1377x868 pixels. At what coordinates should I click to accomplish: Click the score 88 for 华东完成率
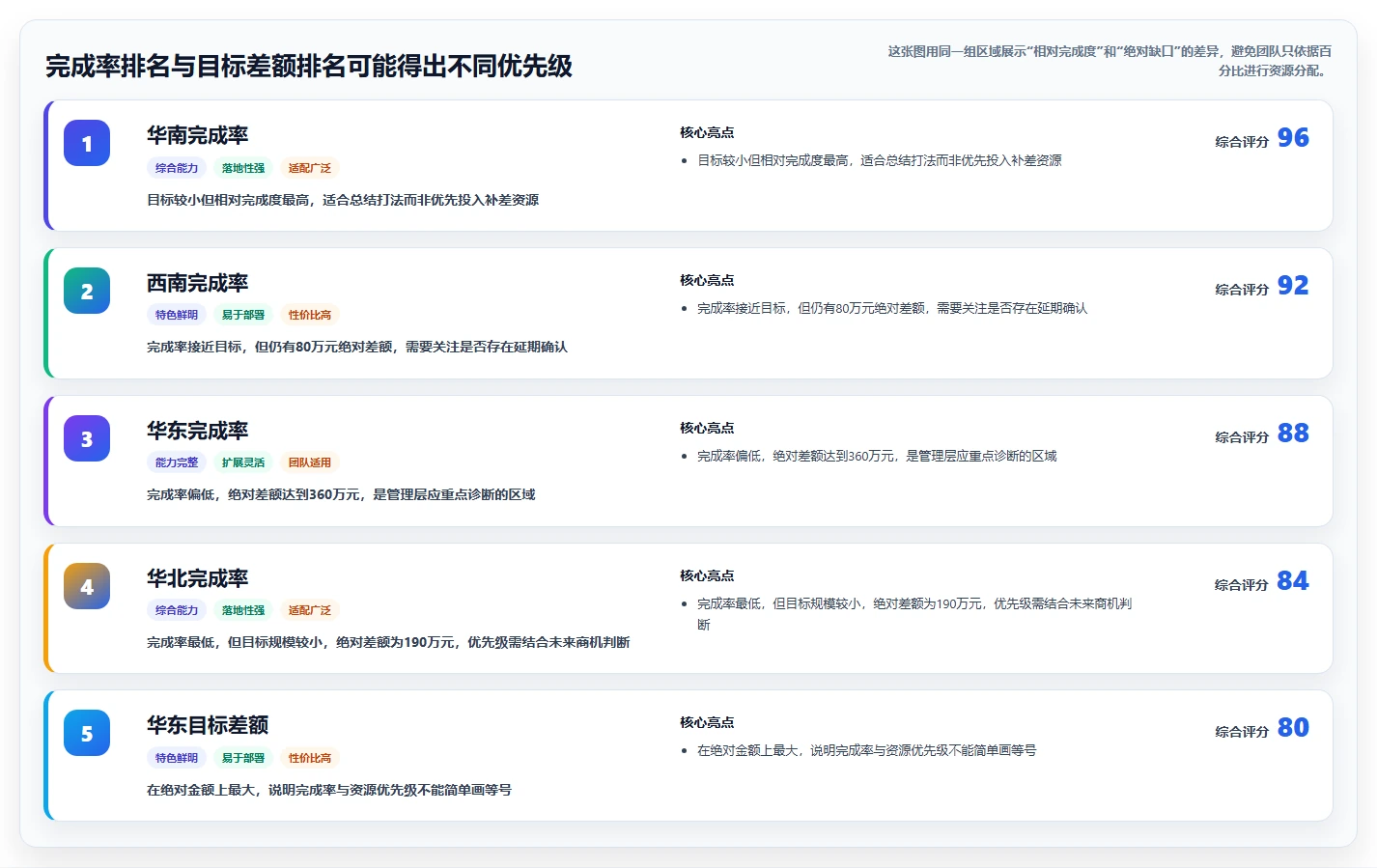1293,434
